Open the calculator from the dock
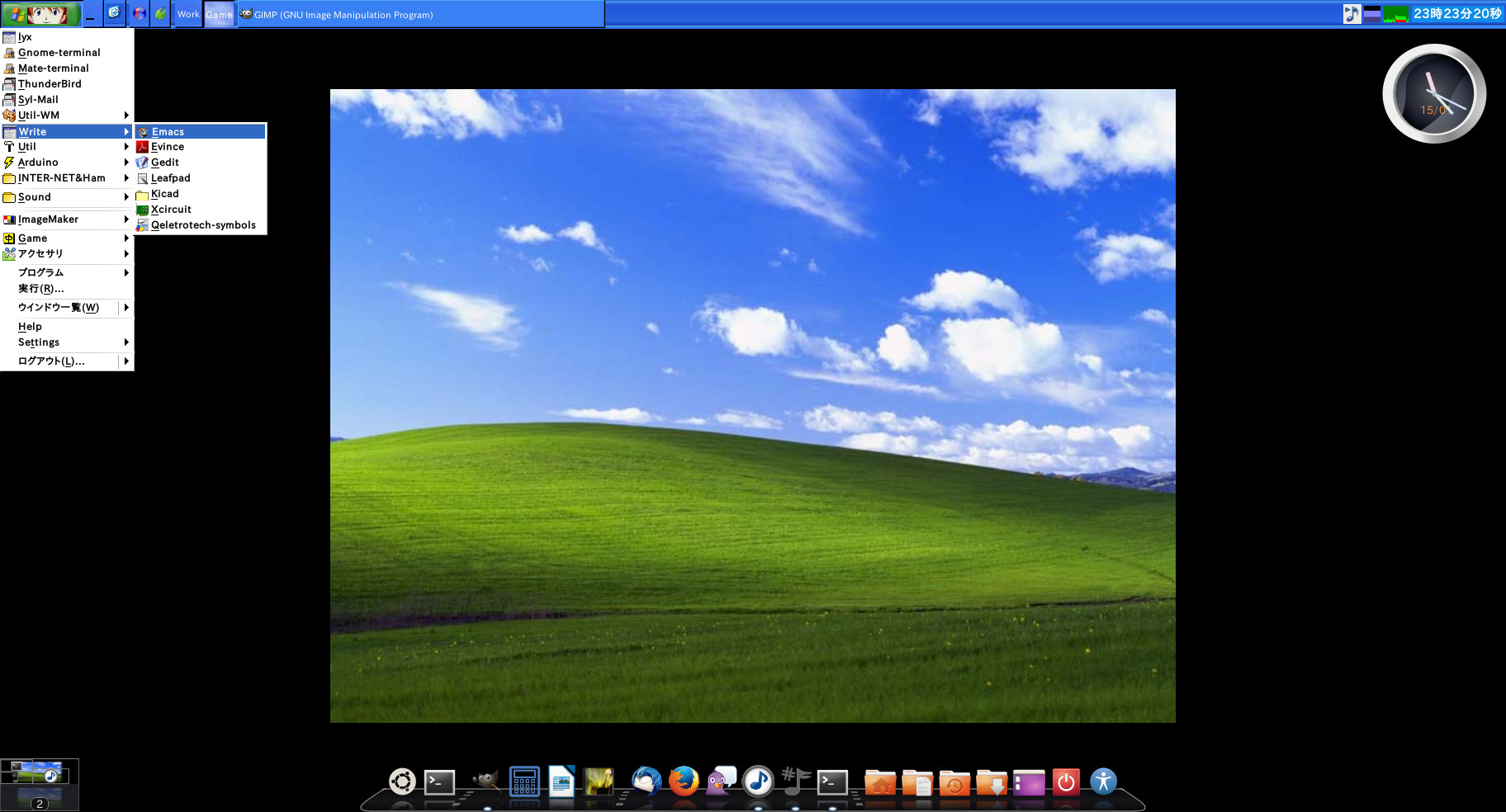The image size is (1506, 812). (524, 781)
